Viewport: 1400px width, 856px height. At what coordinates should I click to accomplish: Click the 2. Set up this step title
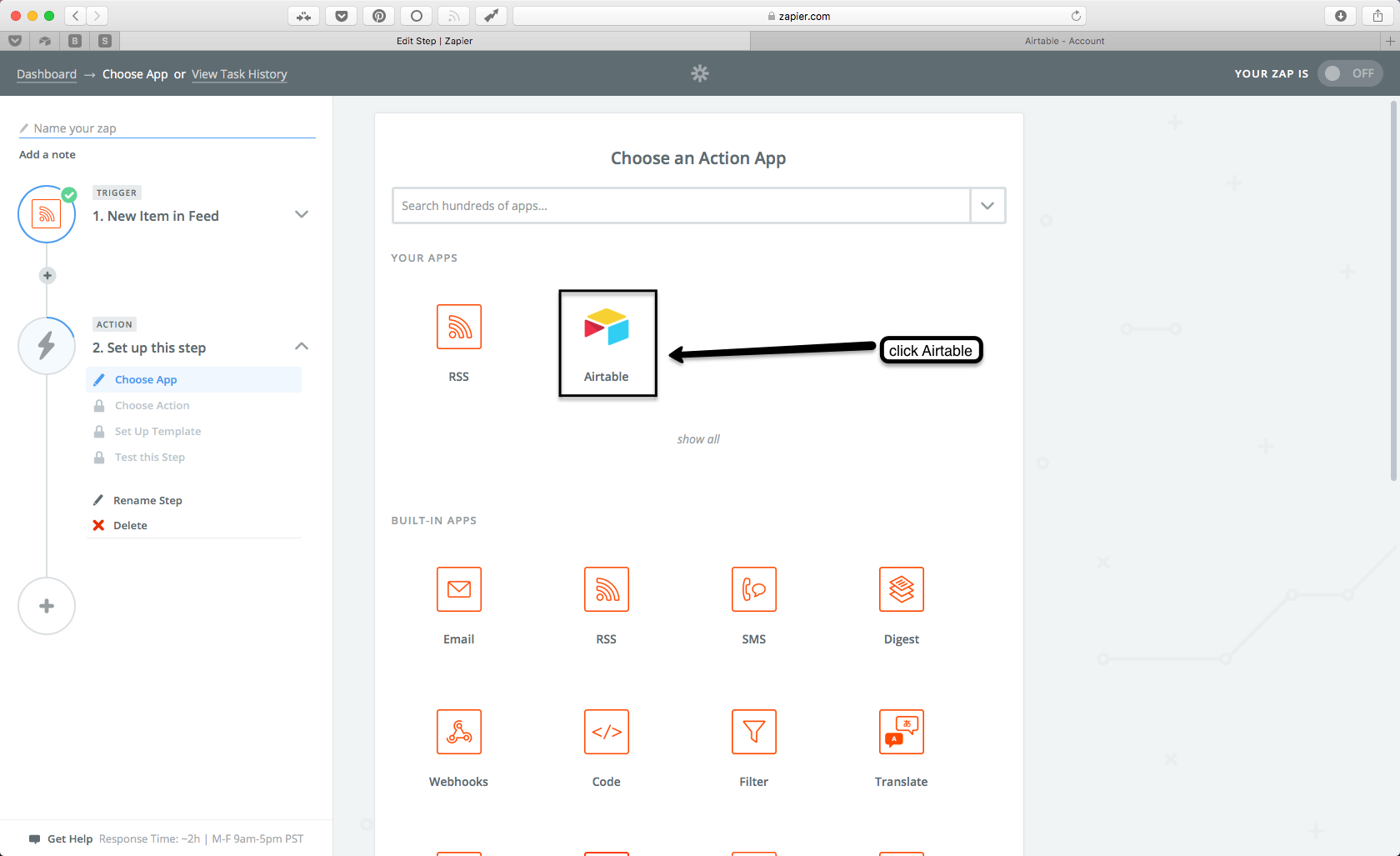[x=149, y=348]
